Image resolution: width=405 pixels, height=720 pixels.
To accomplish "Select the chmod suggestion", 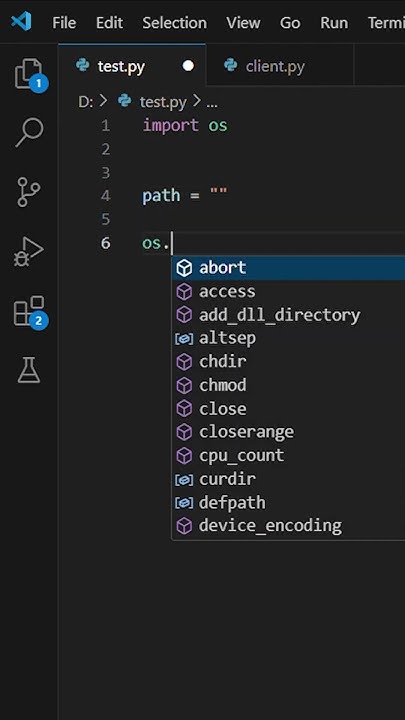I will coord(288,385).
